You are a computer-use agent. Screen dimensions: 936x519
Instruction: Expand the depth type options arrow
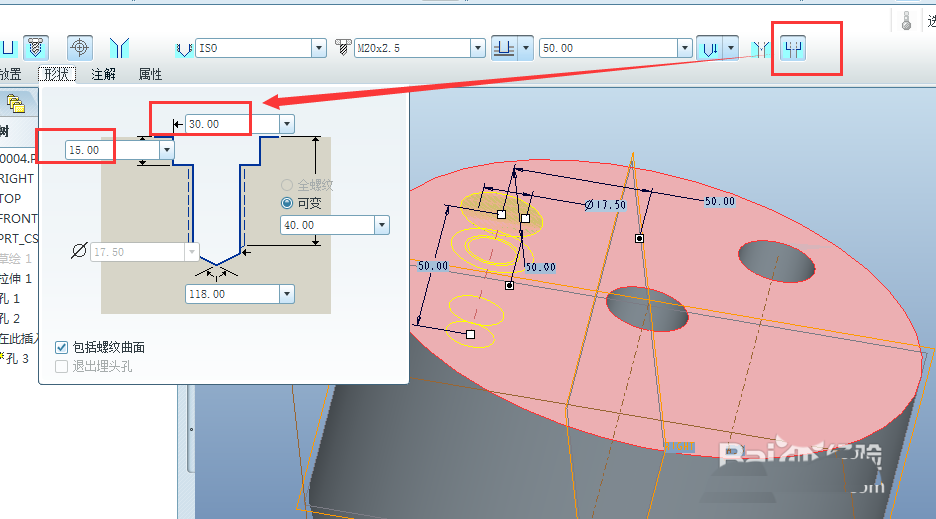pos(526,48)
